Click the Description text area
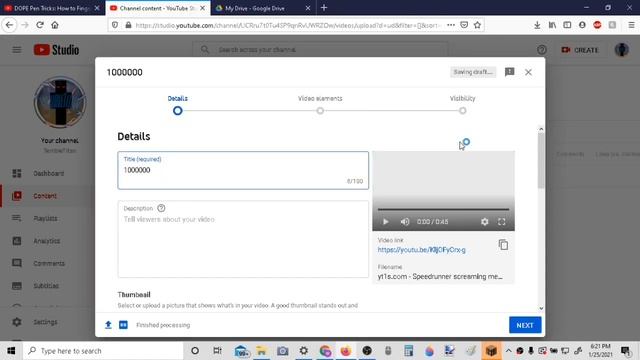 pos(243,239)
